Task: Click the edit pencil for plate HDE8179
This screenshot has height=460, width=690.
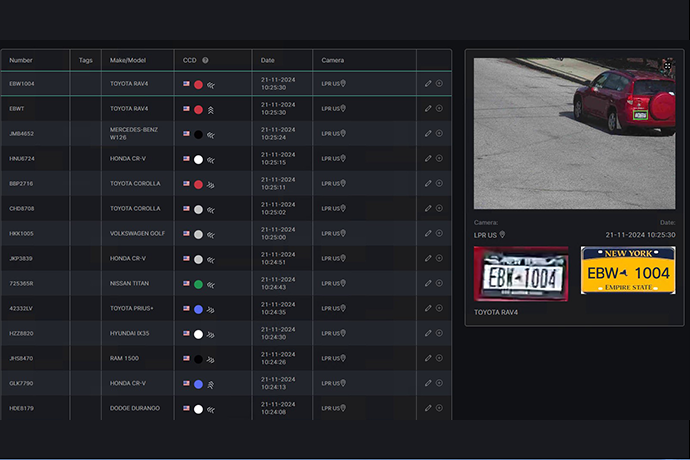Action: click(428, 408)
